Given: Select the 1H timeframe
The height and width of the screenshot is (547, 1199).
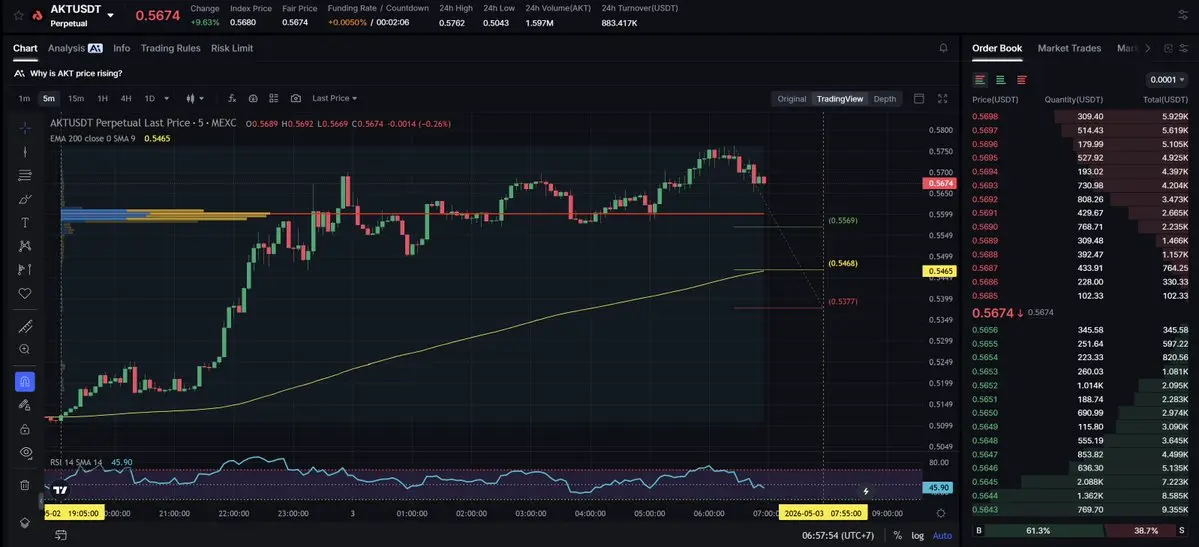Looking at the screenshot, I should coord(102,99).
